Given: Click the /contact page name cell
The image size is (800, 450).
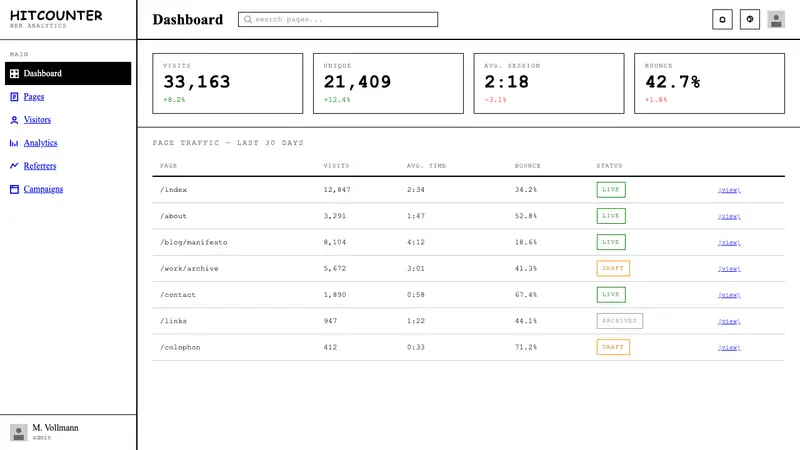Looking at the screenshot, I should [178, 295].
